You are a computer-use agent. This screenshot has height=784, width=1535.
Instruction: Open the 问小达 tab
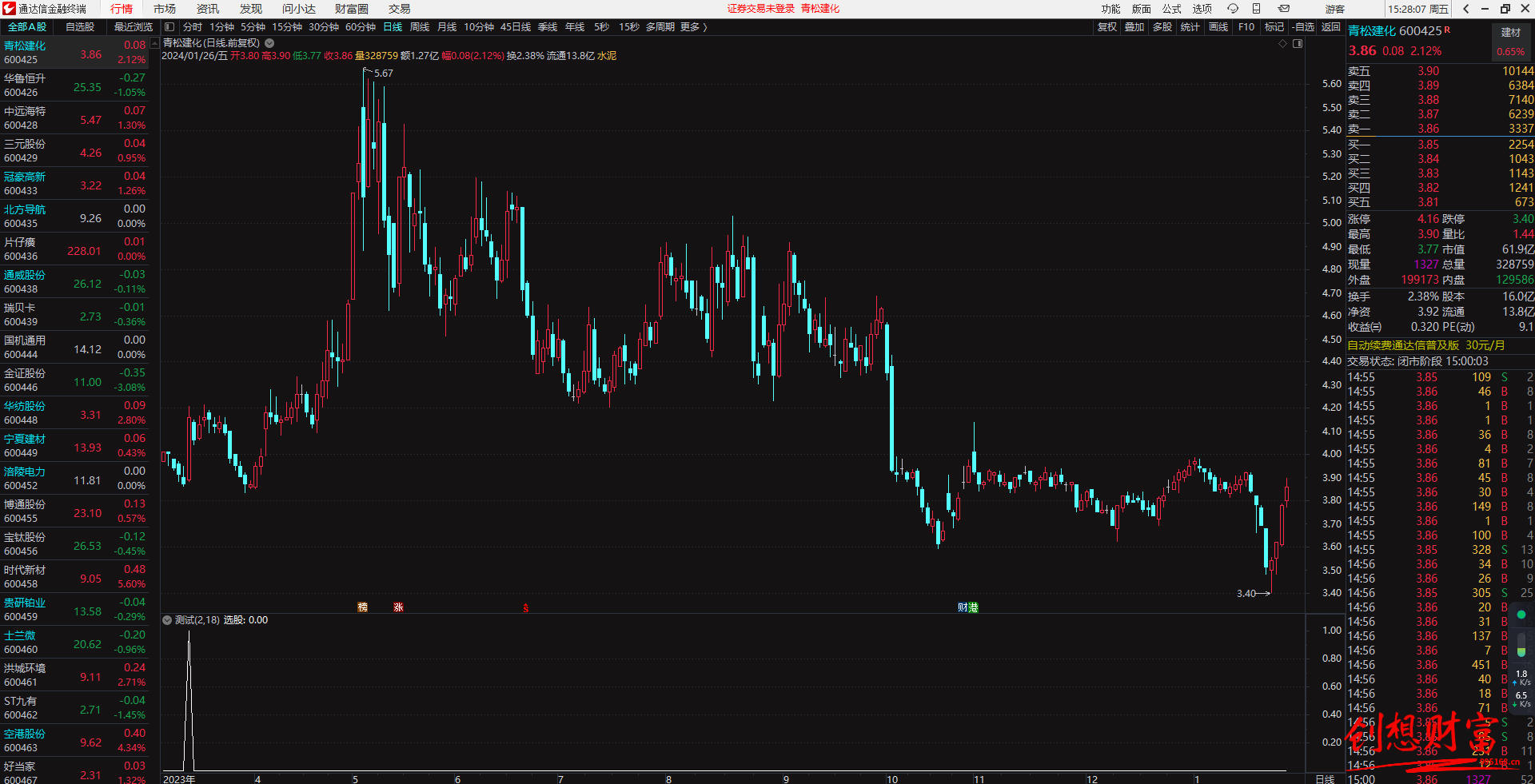click(299, 9)
